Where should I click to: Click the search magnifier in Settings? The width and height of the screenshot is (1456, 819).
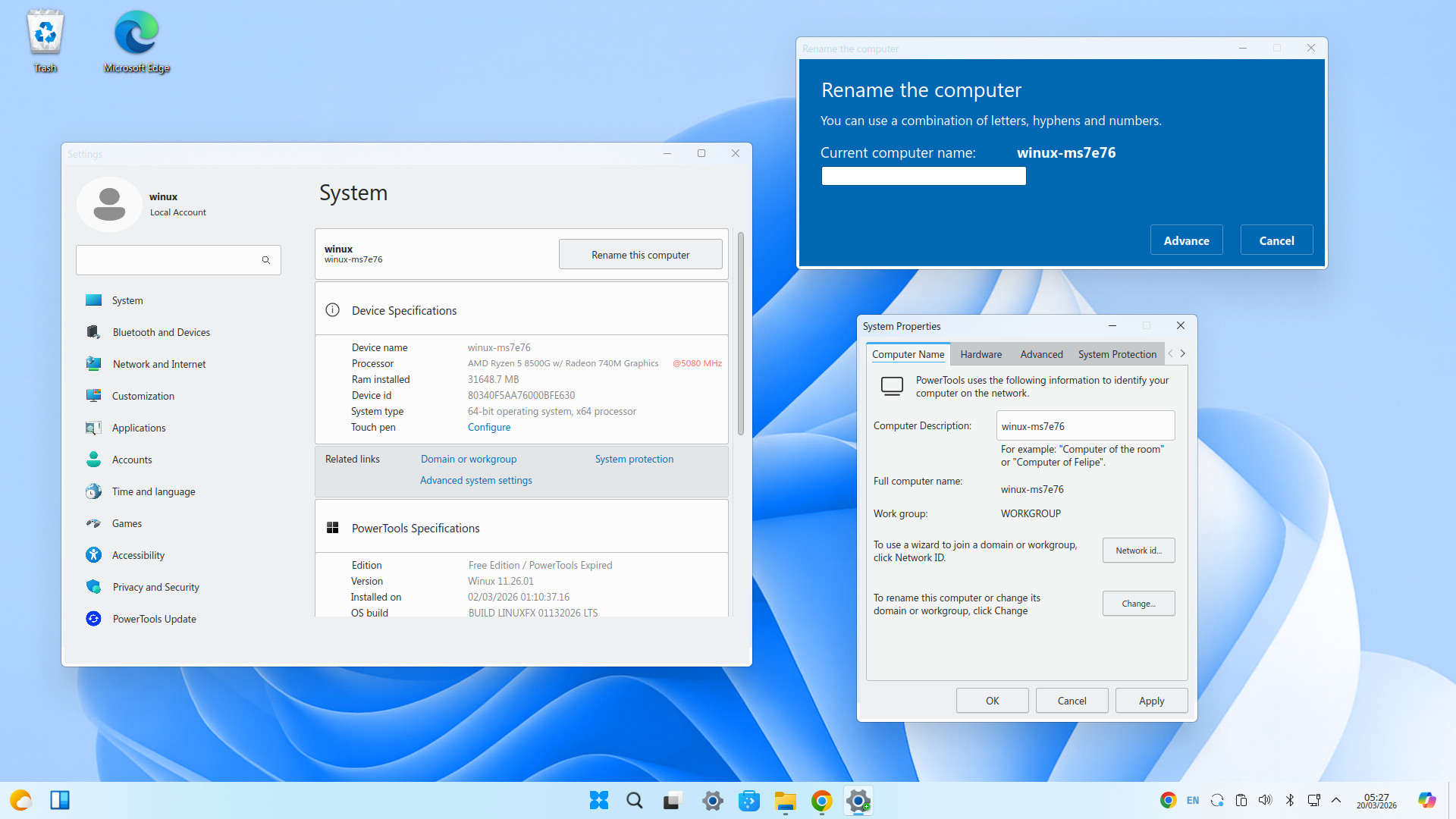tap(266, 260)
